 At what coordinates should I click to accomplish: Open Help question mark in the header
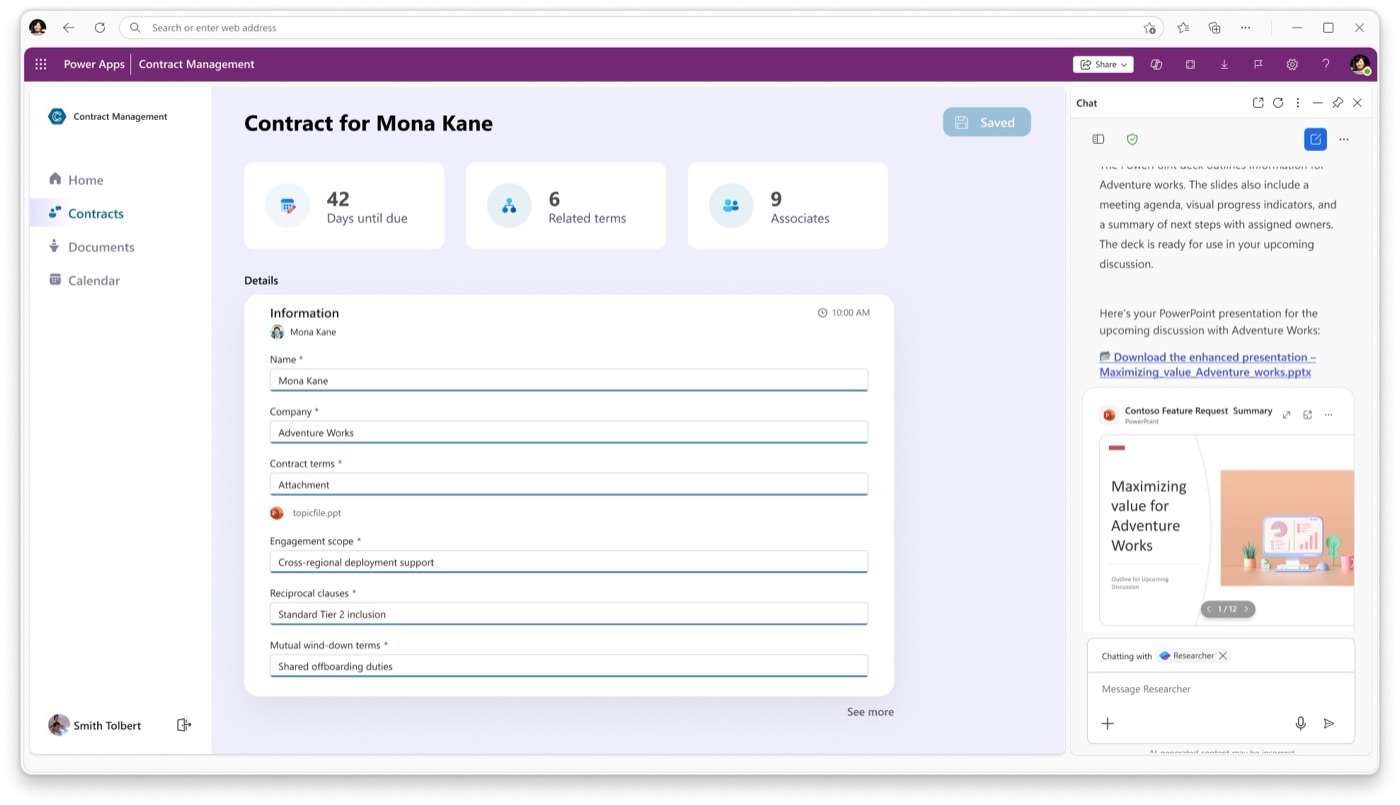1326,64
